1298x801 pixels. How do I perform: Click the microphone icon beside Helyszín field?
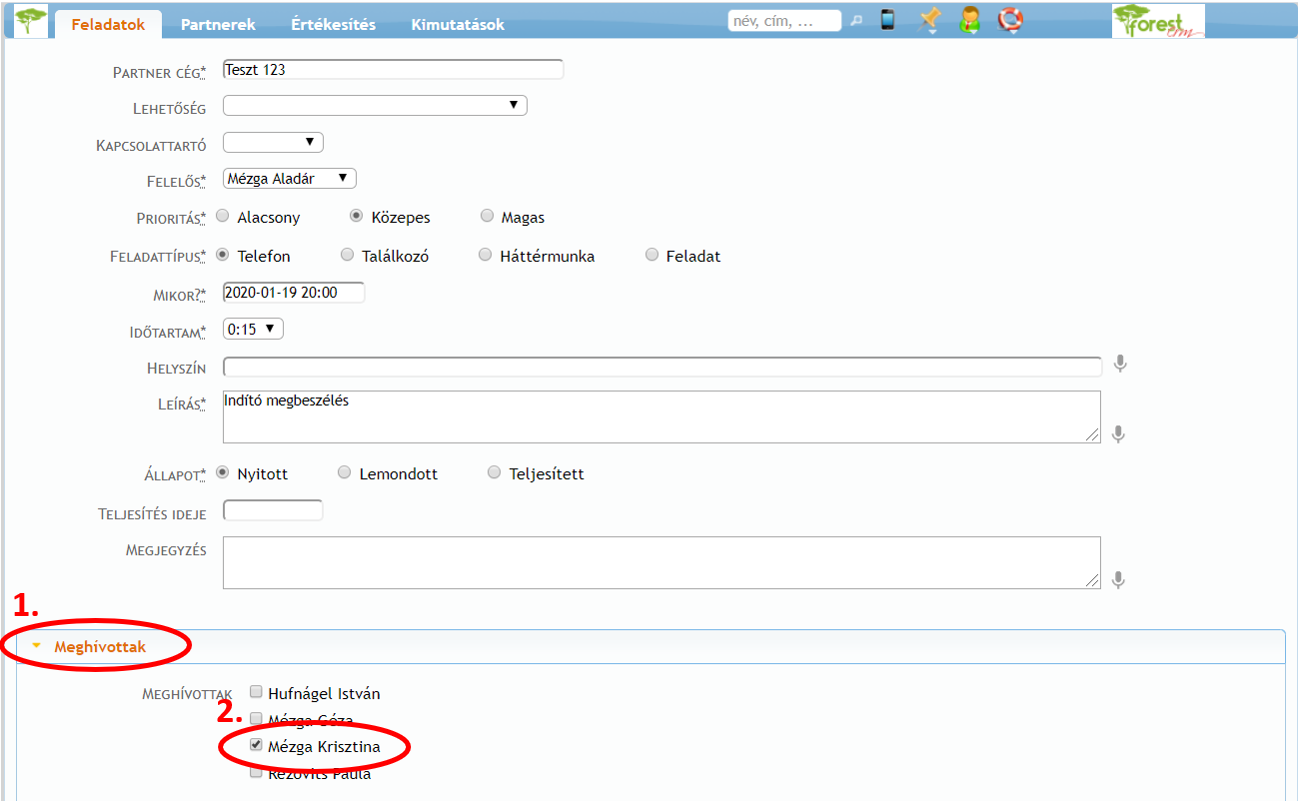(x=1120, y=364)
